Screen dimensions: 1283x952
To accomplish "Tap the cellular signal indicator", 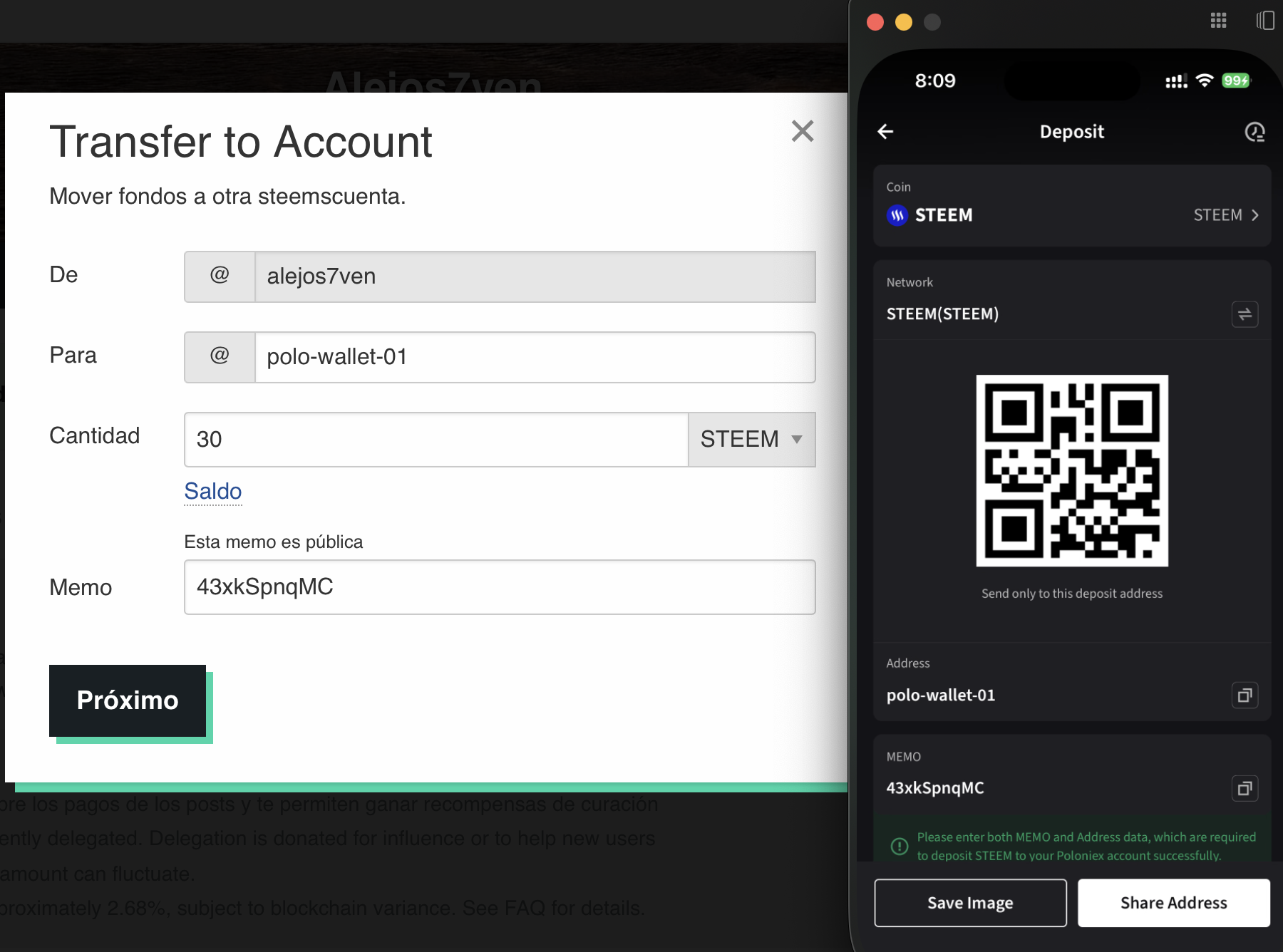I will click(x=1176, y=81).
